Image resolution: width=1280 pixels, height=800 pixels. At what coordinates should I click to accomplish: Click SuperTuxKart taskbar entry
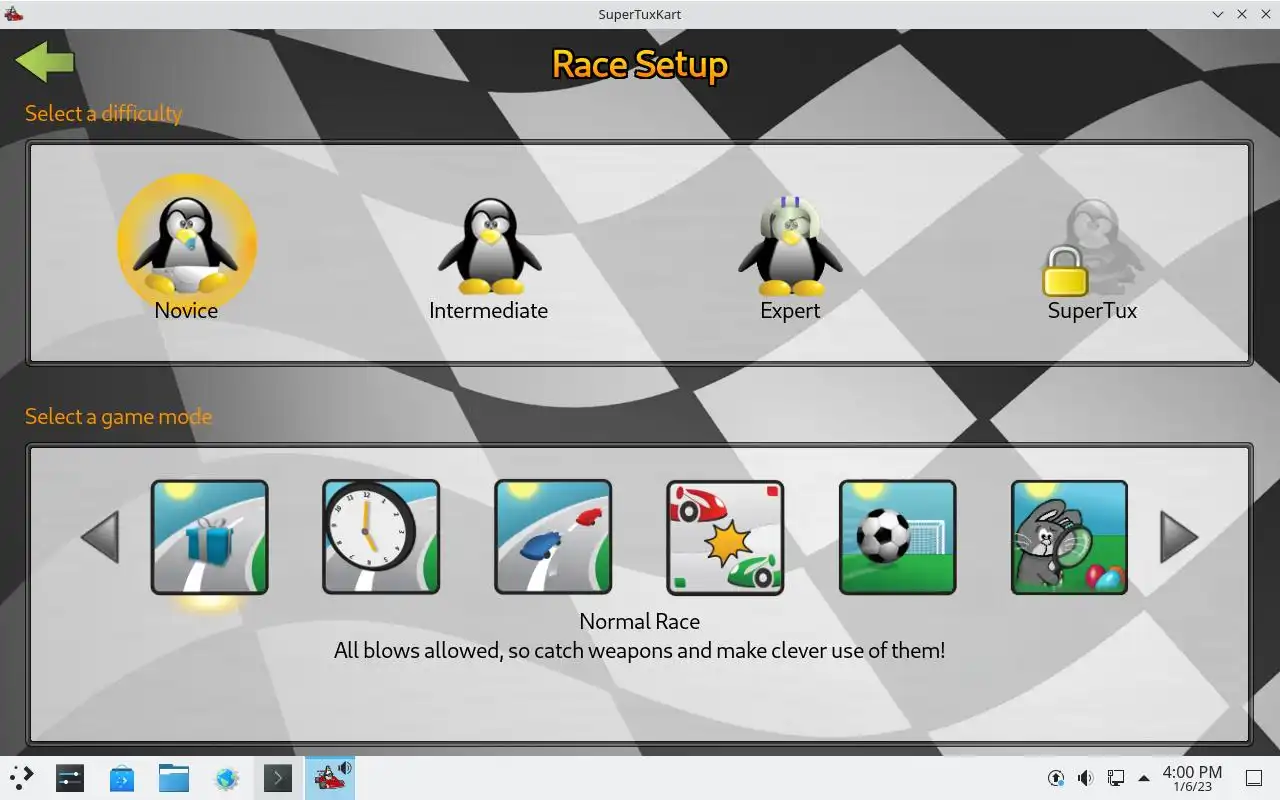coord(330,778)
